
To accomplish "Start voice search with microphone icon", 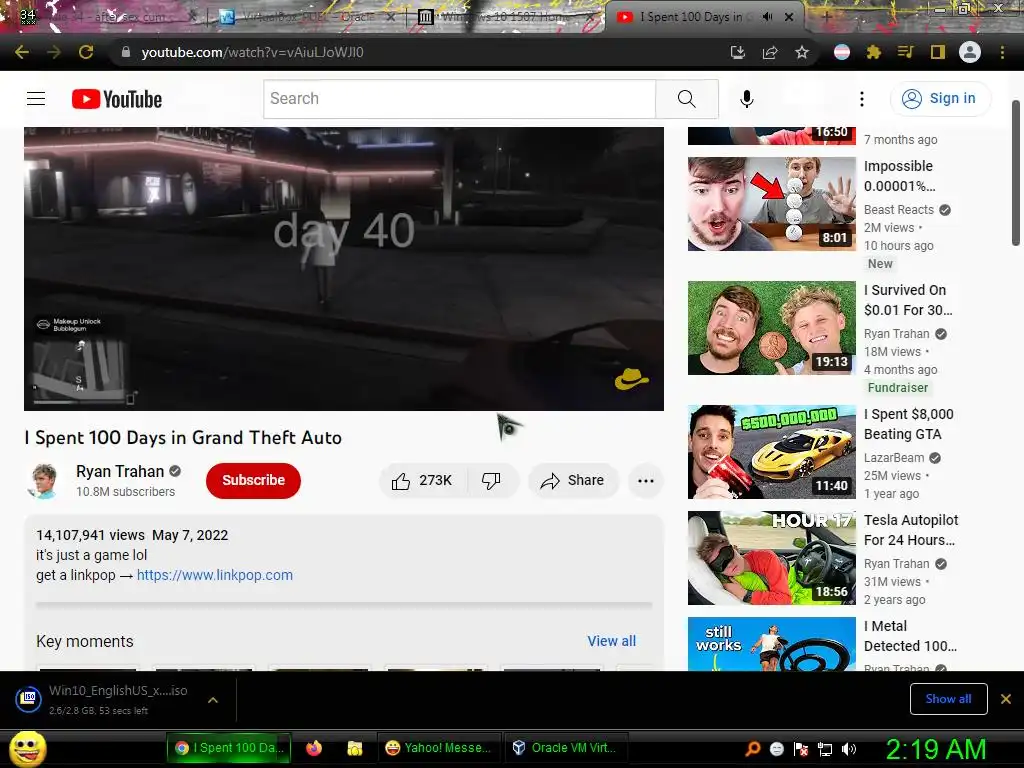I will (746, 99).
